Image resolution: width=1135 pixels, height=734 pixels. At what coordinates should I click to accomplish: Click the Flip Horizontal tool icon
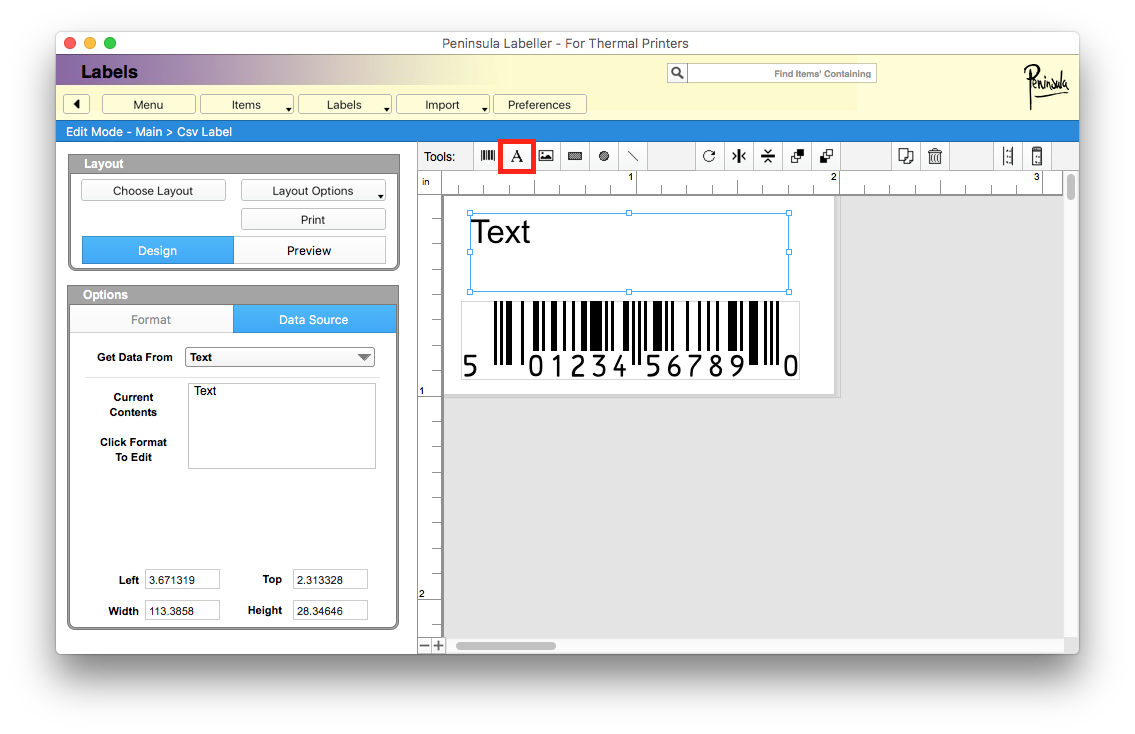[738, 156]
